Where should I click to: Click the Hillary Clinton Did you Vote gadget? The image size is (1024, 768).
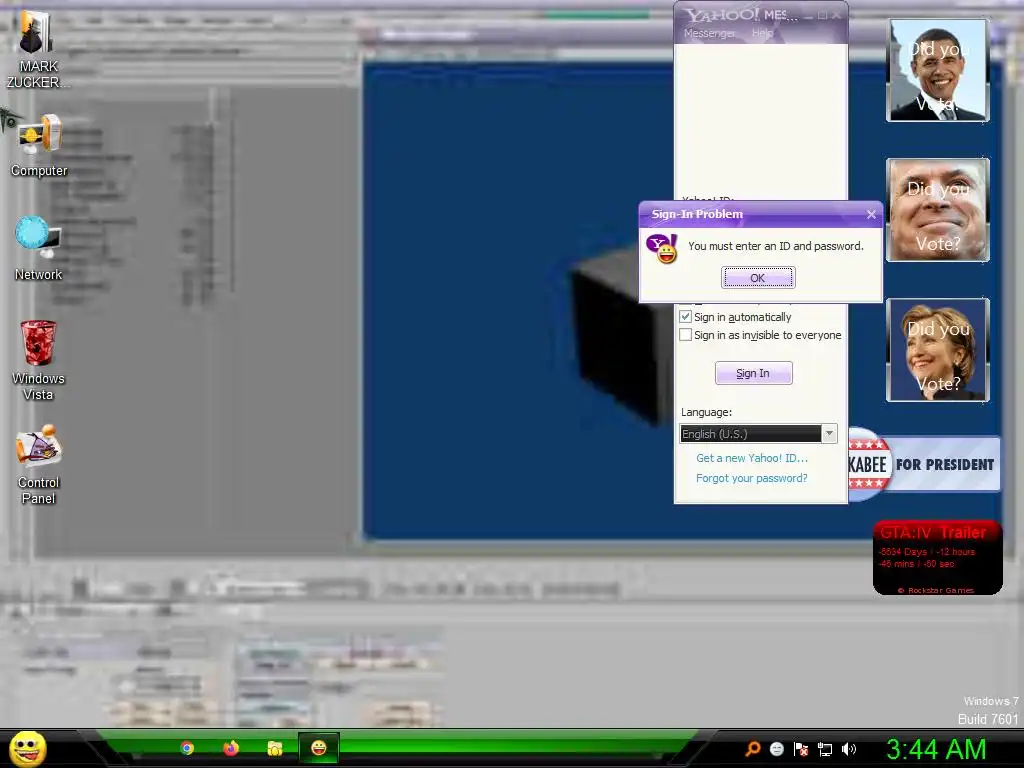(x=938, y=350)
